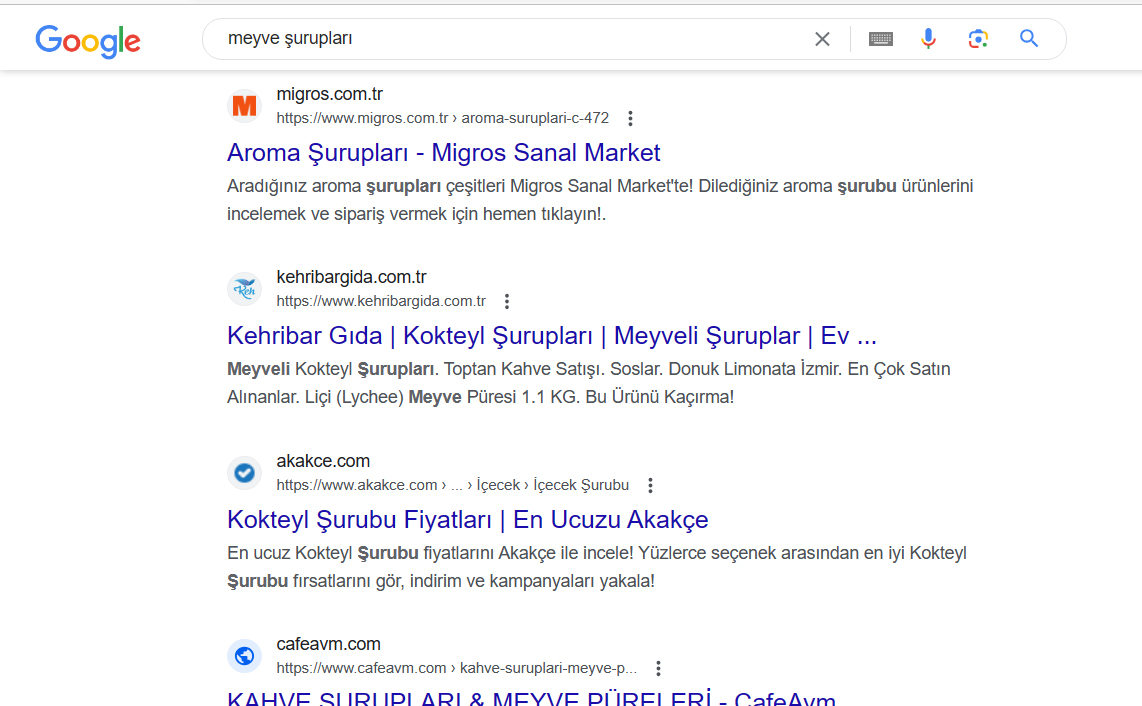Open the "Kehribar Gıda | Kokteyl Şurupları" result link
1142x706 pixels.
click(552, 336)
